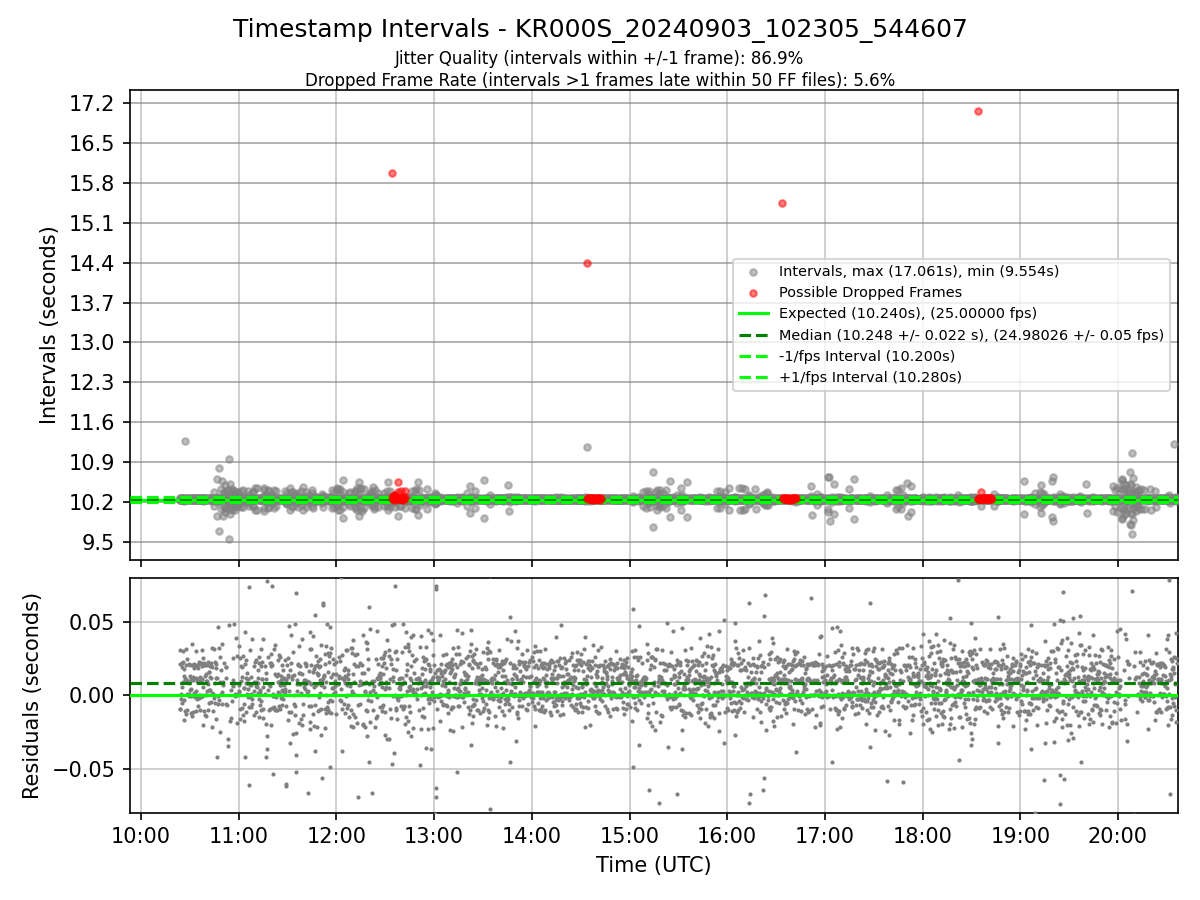Screen dimensions: 1200x900
Task: Click the red outlier point near 17.06 seconds
Action: [978, 111]
